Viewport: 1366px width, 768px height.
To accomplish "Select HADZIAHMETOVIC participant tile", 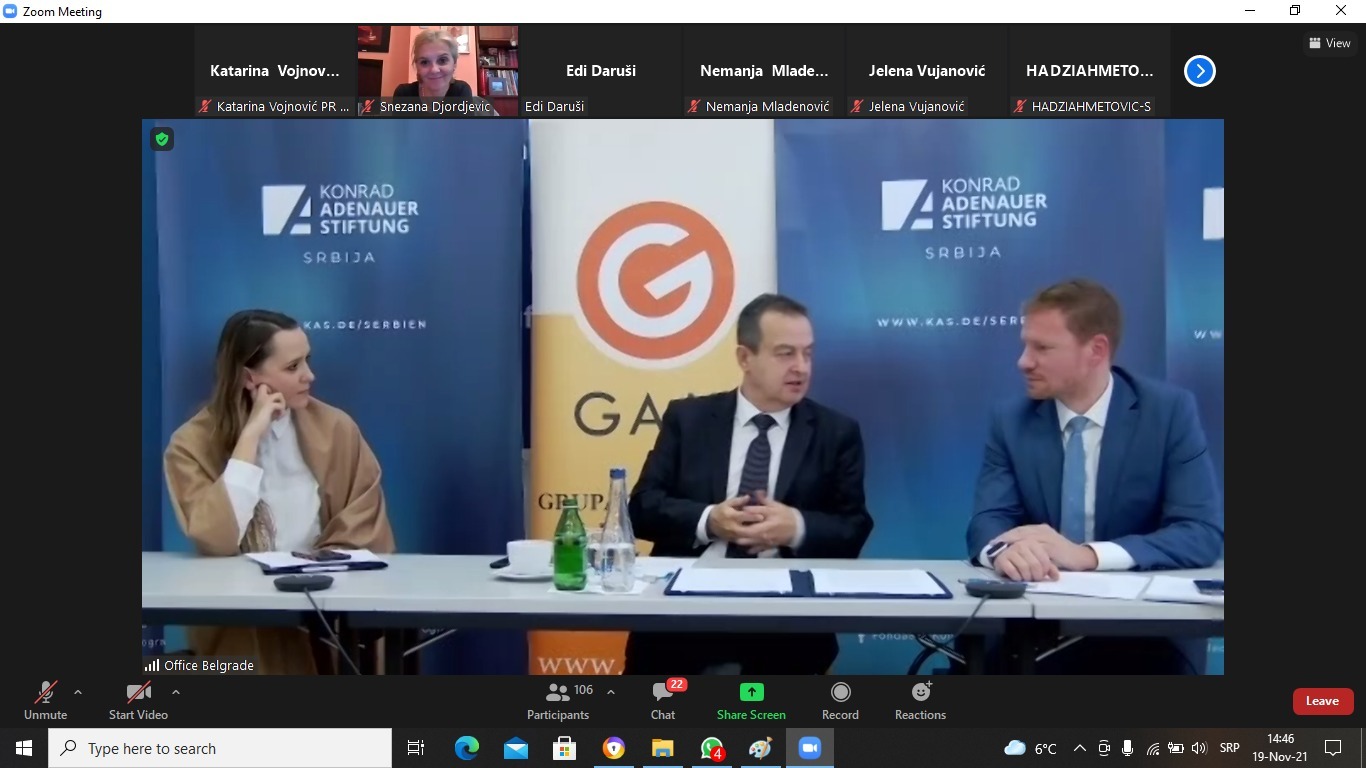I will pos(1090,71).
